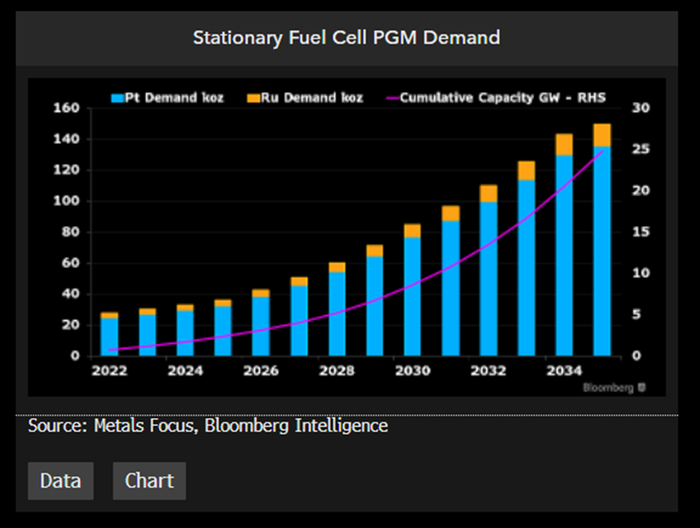Click the blue bar above 2026
Viewport: 700px width, 528px height.
pyautogui.click(x=261, y=326)
